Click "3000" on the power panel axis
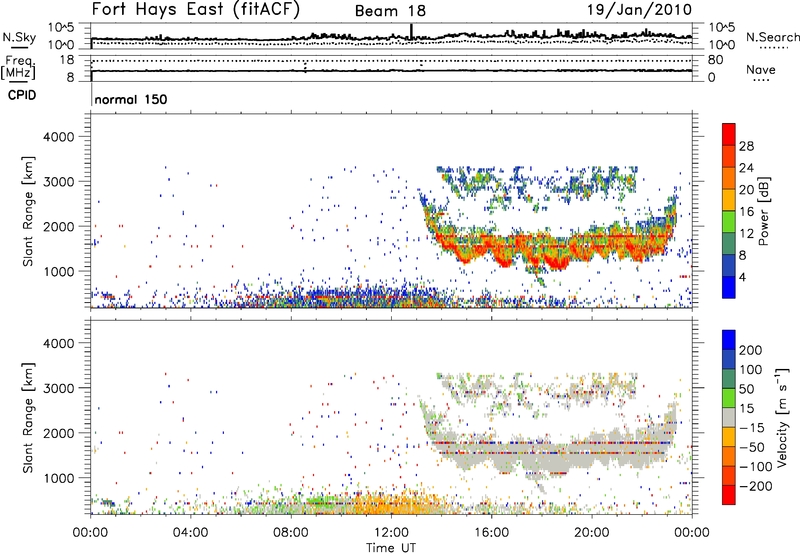Screen dimensions: 800x554 click(x=58, y=182)
